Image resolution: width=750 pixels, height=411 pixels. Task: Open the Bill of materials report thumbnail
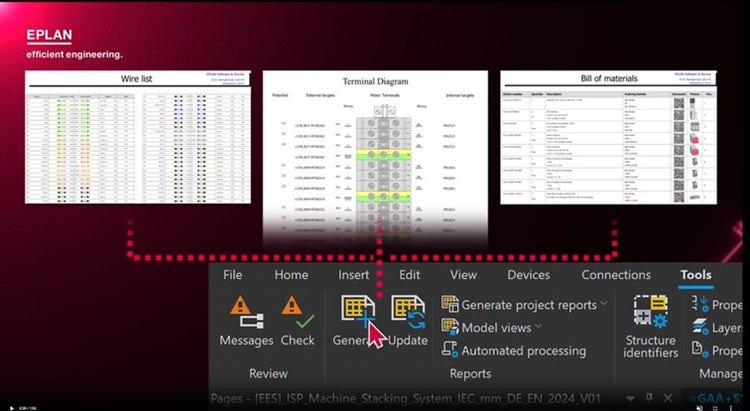tap(608, 137)
